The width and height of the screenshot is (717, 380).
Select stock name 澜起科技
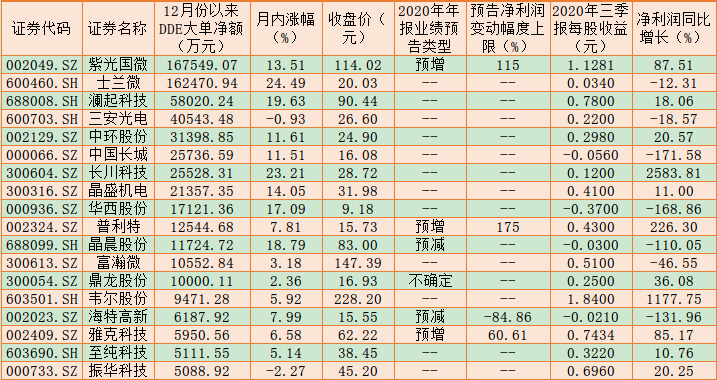tap(118, 101)
